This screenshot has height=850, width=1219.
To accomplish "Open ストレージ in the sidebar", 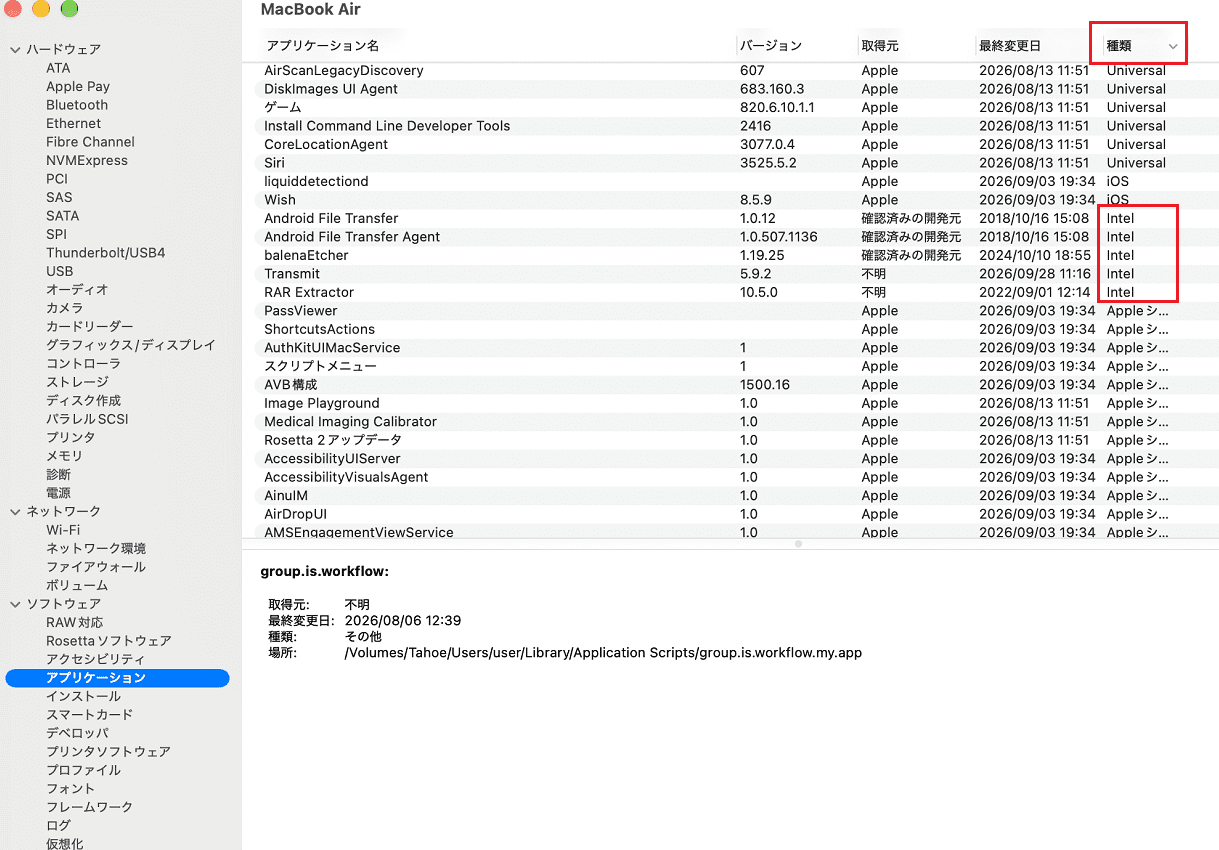I will tap(77, 382).
